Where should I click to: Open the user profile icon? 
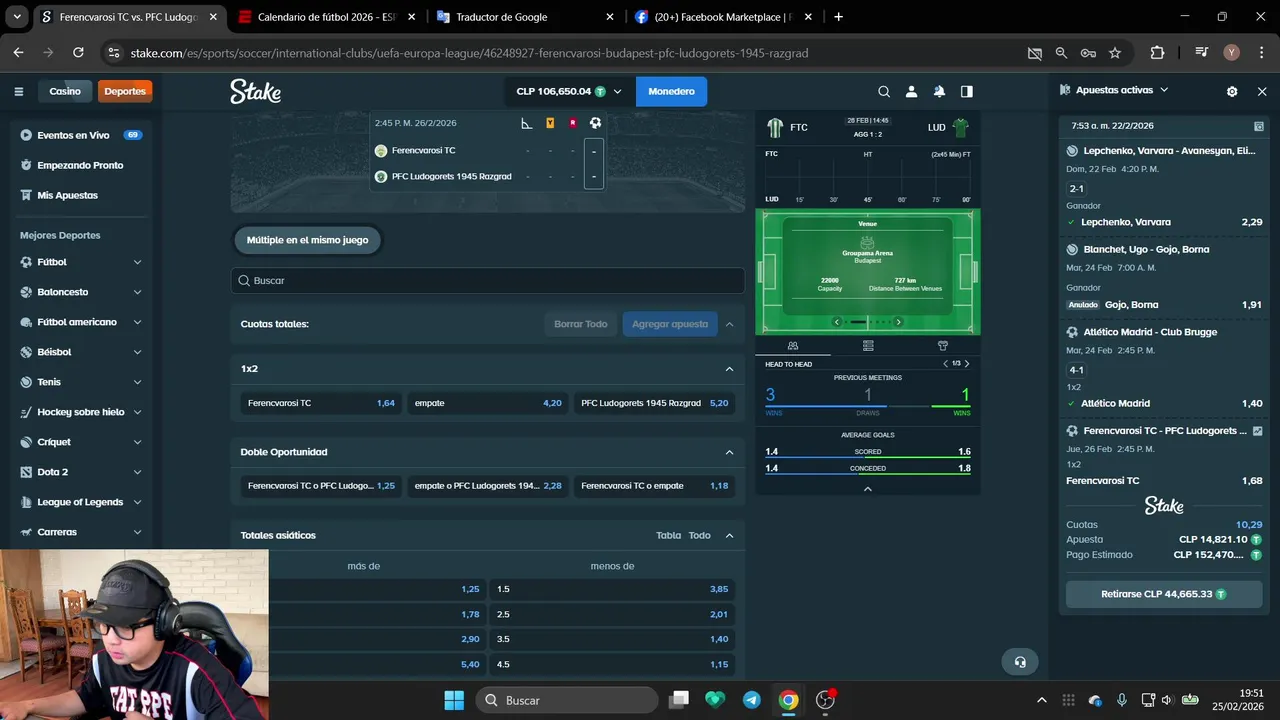point(911,91)
